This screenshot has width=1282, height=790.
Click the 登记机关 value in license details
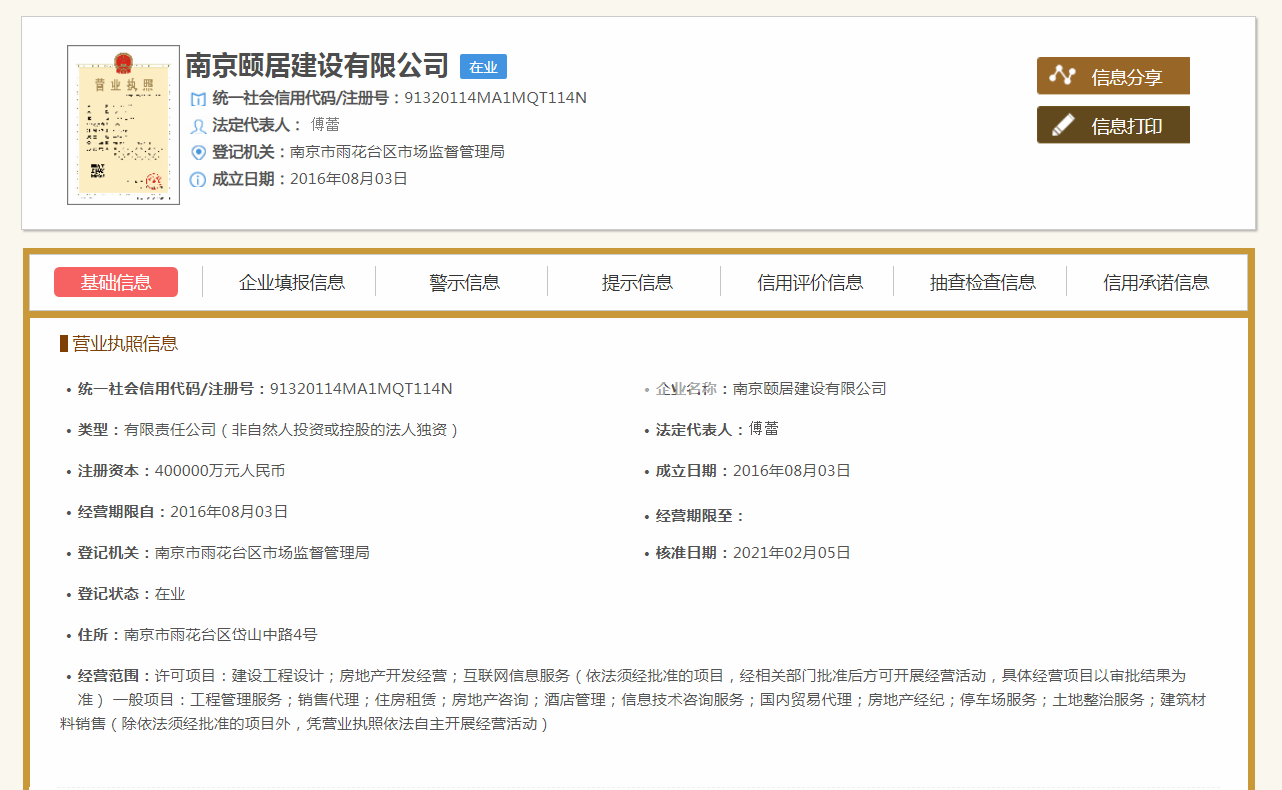pos(262,553)
